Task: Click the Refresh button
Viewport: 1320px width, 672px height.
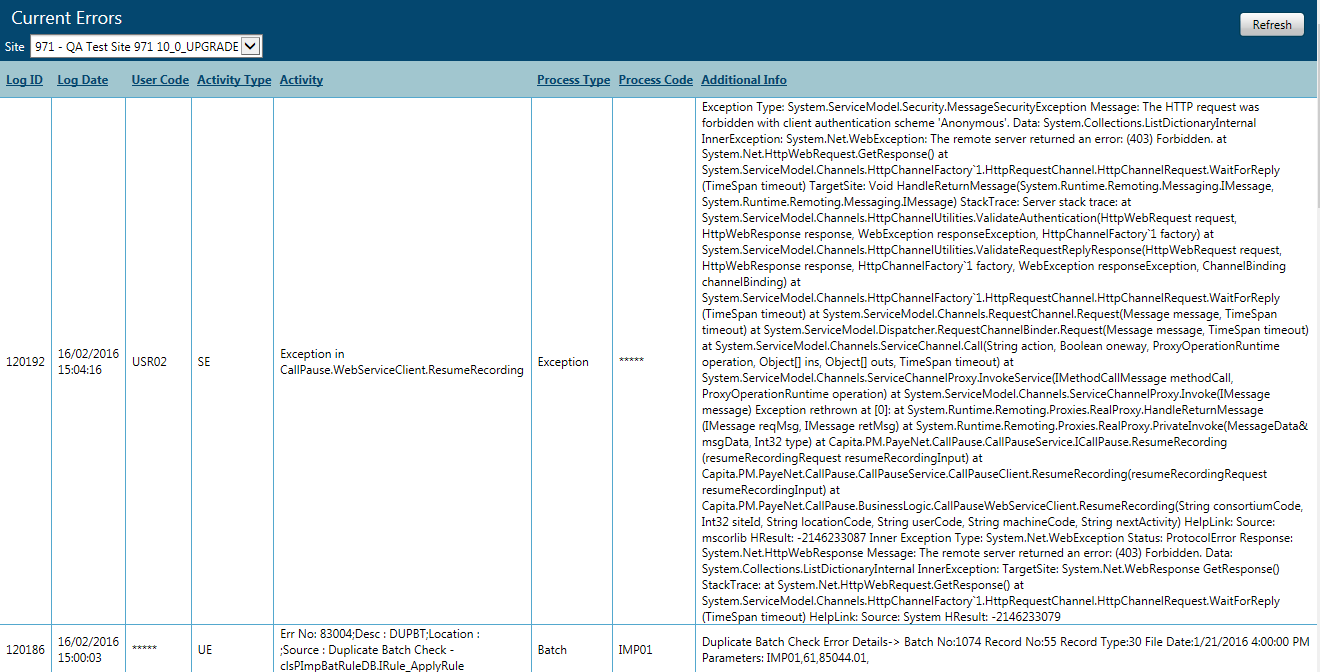Action: [1271, 24]
